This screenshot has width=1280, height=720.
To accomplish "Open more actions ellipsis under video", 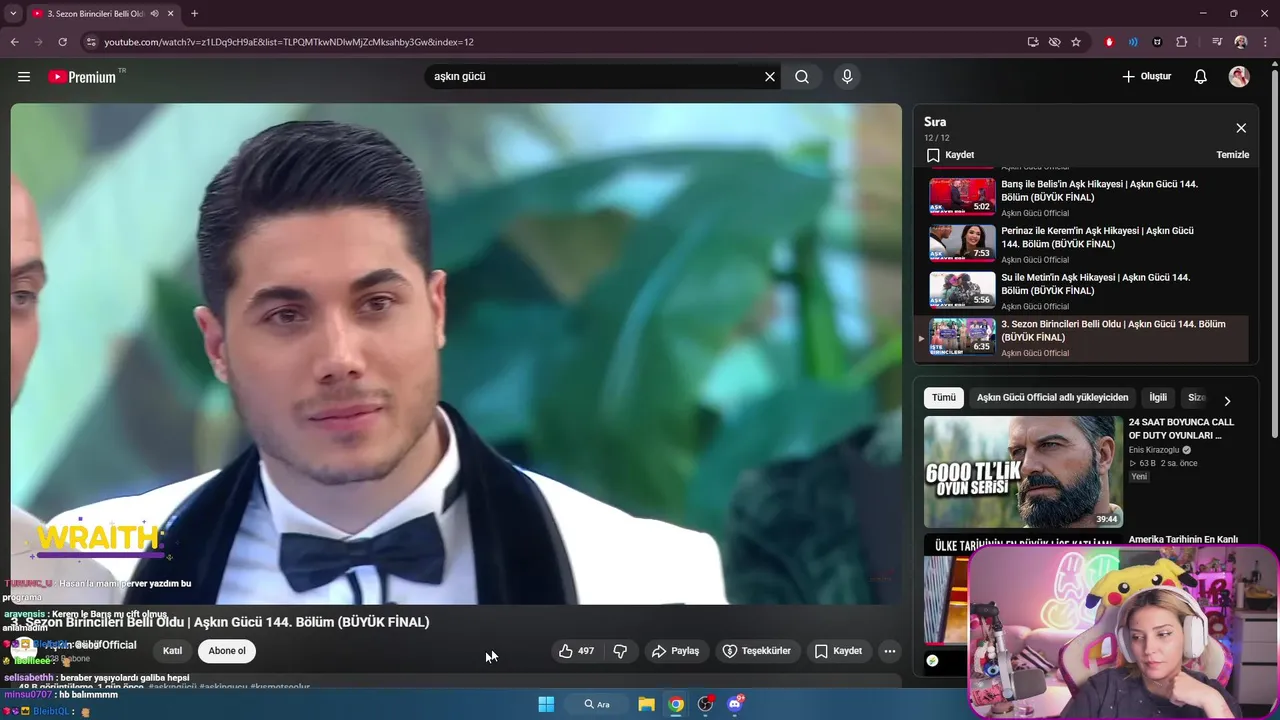I will (890, 651).
